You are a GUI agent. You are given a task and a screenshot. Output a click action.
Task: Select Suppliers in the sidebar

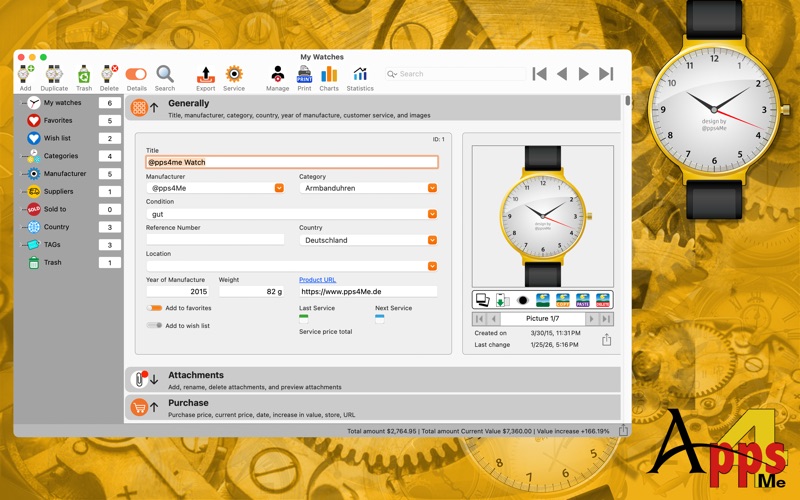(x=58, y=191)
